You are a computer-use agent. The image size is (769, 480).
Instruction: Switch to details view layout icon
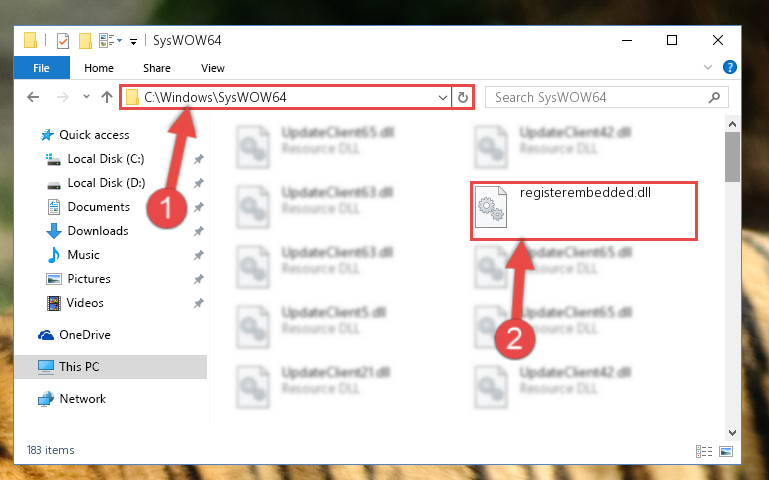[704, 452]
